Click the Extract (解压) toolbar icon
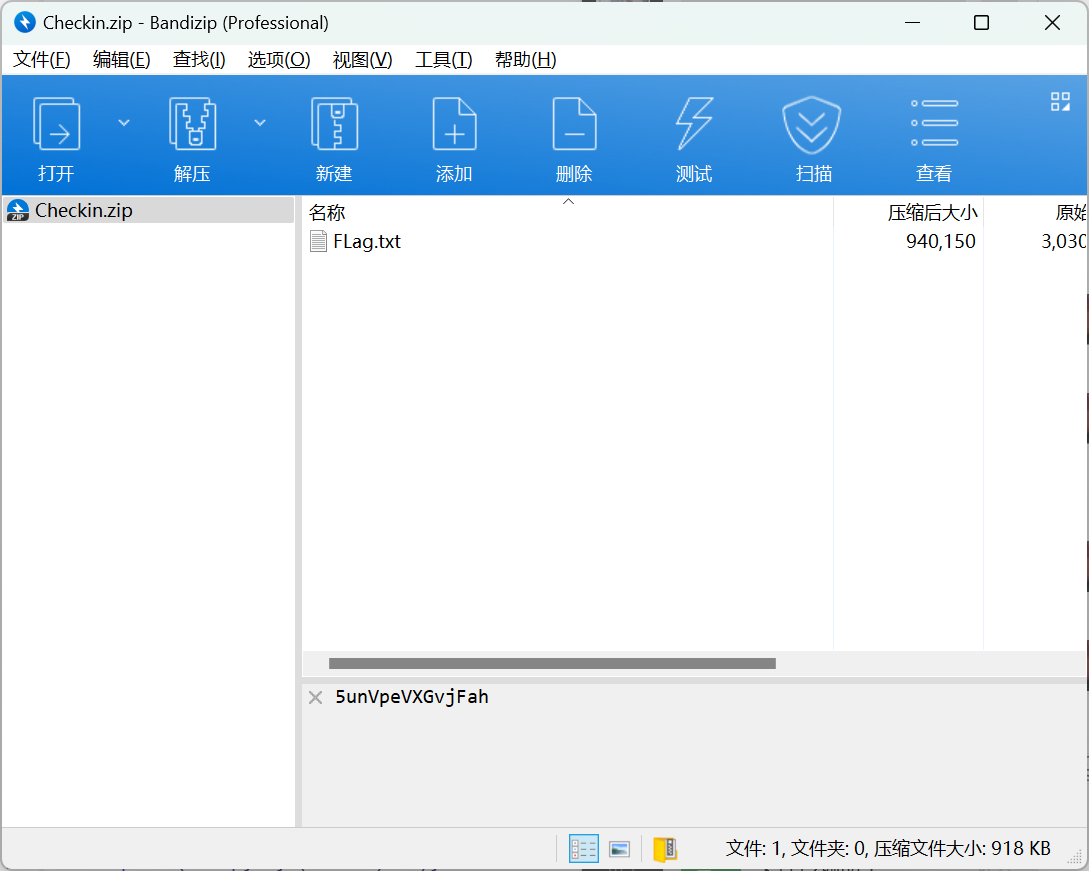 192,124
